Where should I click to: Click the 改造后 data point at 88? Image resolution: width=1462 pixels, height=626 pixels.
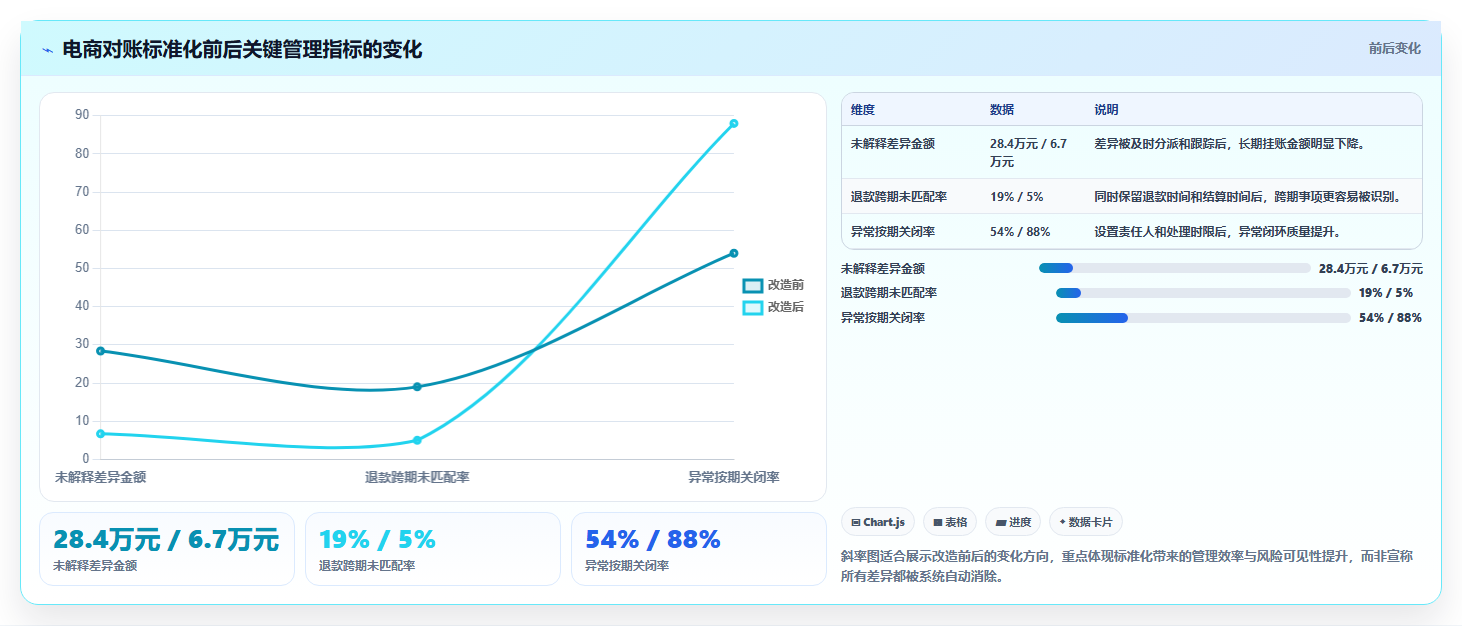pos(734,124)
